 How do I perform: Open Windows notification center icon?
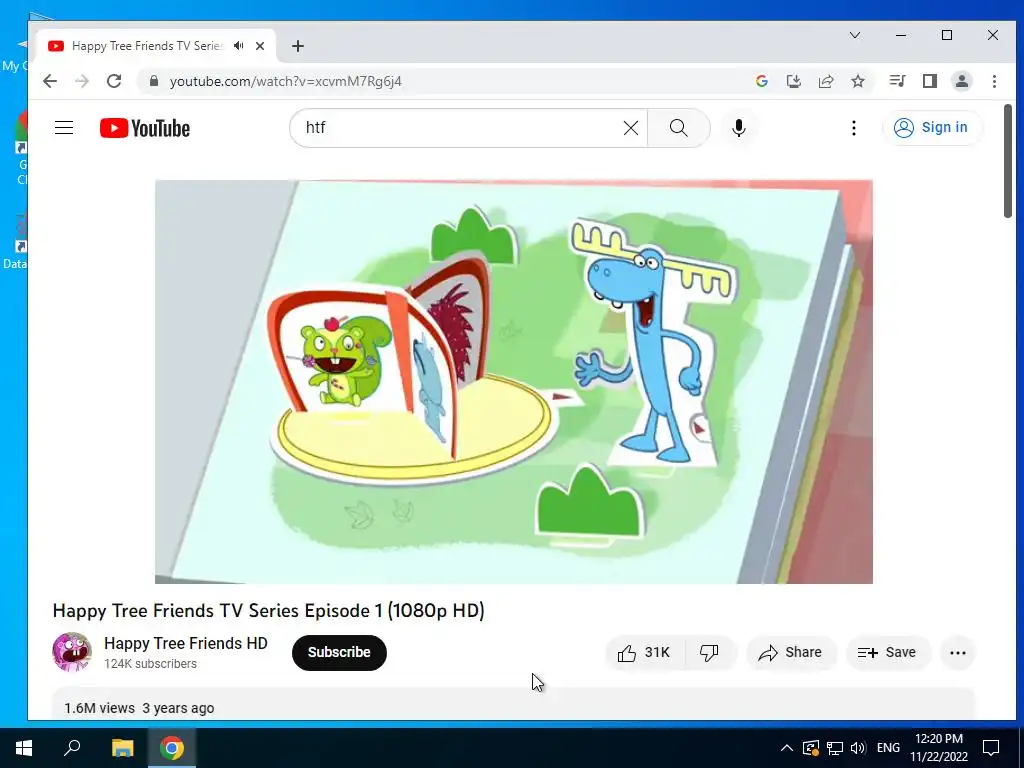coord(991,748)
